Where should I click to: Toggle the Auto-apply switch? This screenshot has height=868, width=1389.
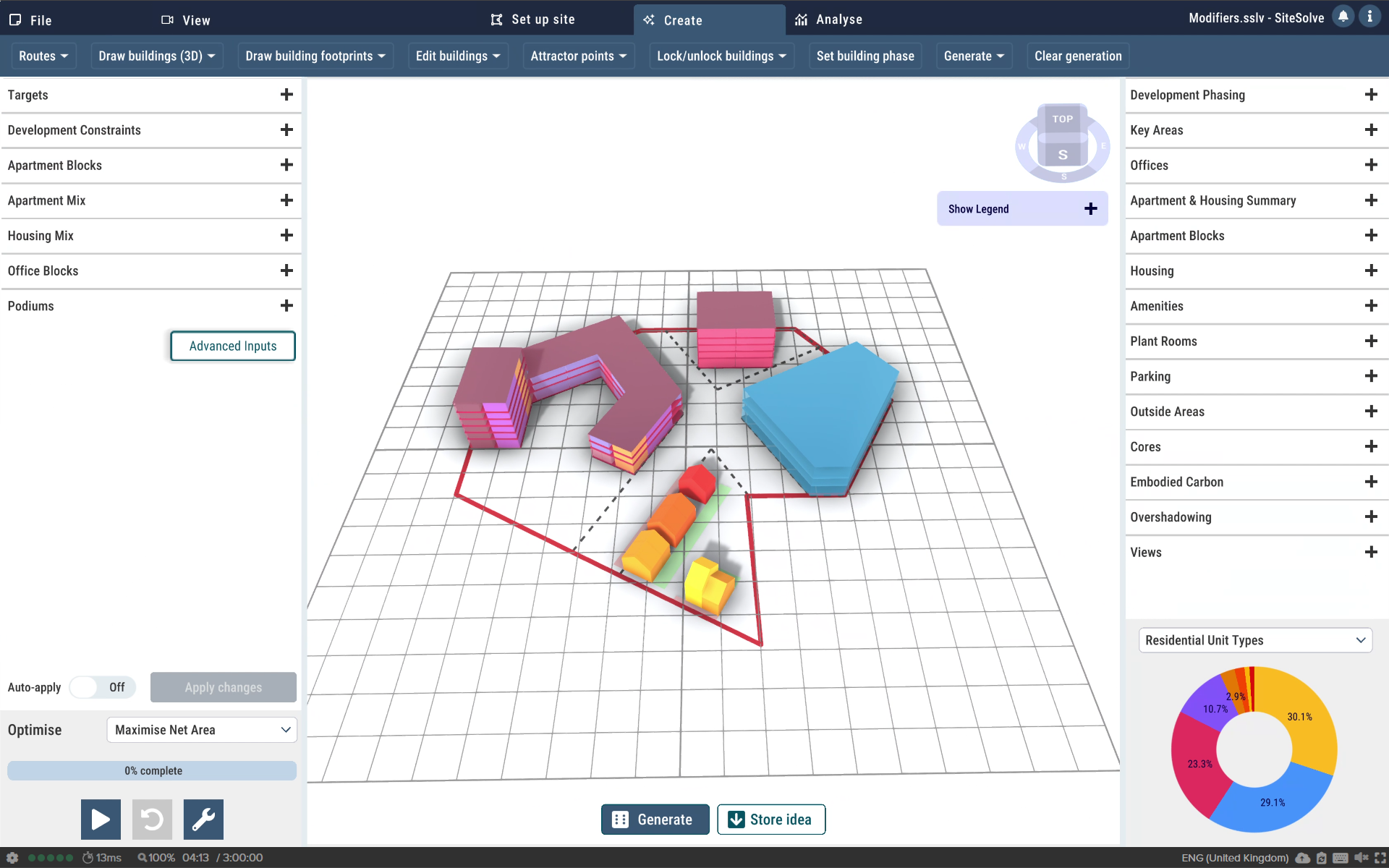102,687
